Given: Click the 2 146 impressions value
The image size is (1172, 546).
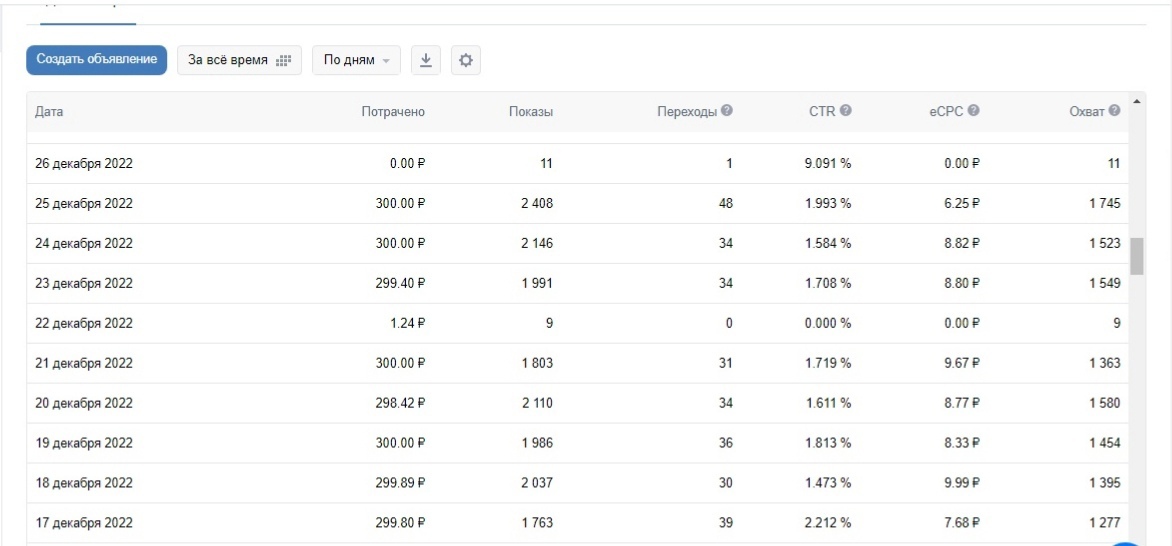Looking at the screenshot, I should 537,244.
